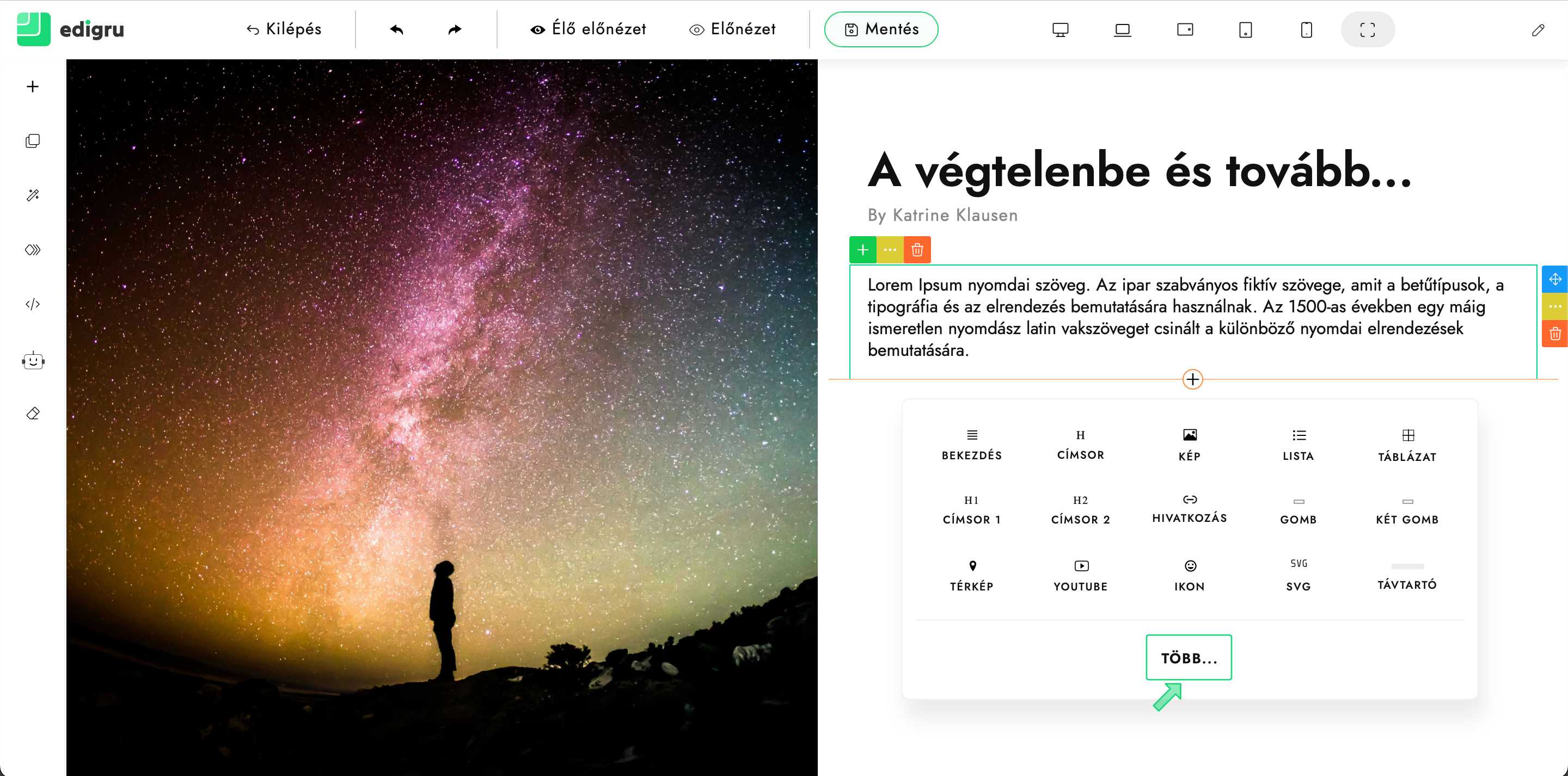Select the eraser tool in sidebar
Image resolution: width=1568 pixels, height=776 pixels.
pyautogui.click(x=33, y=414)
